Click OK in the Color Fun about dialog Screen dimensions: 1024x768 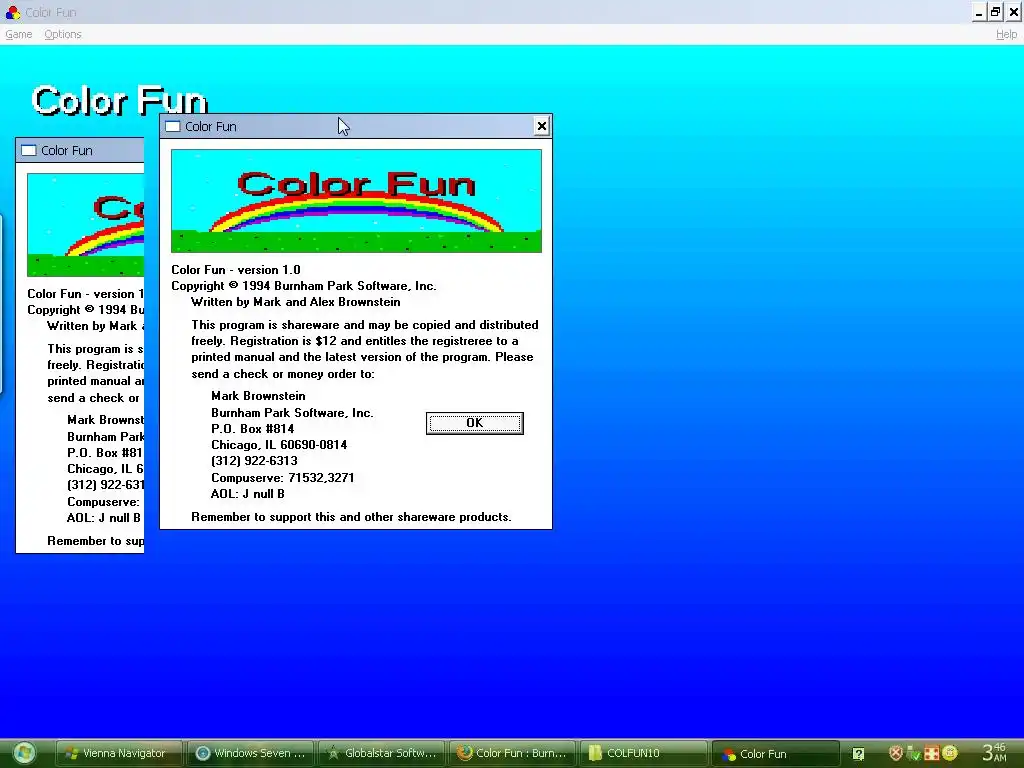coord(475,423)
